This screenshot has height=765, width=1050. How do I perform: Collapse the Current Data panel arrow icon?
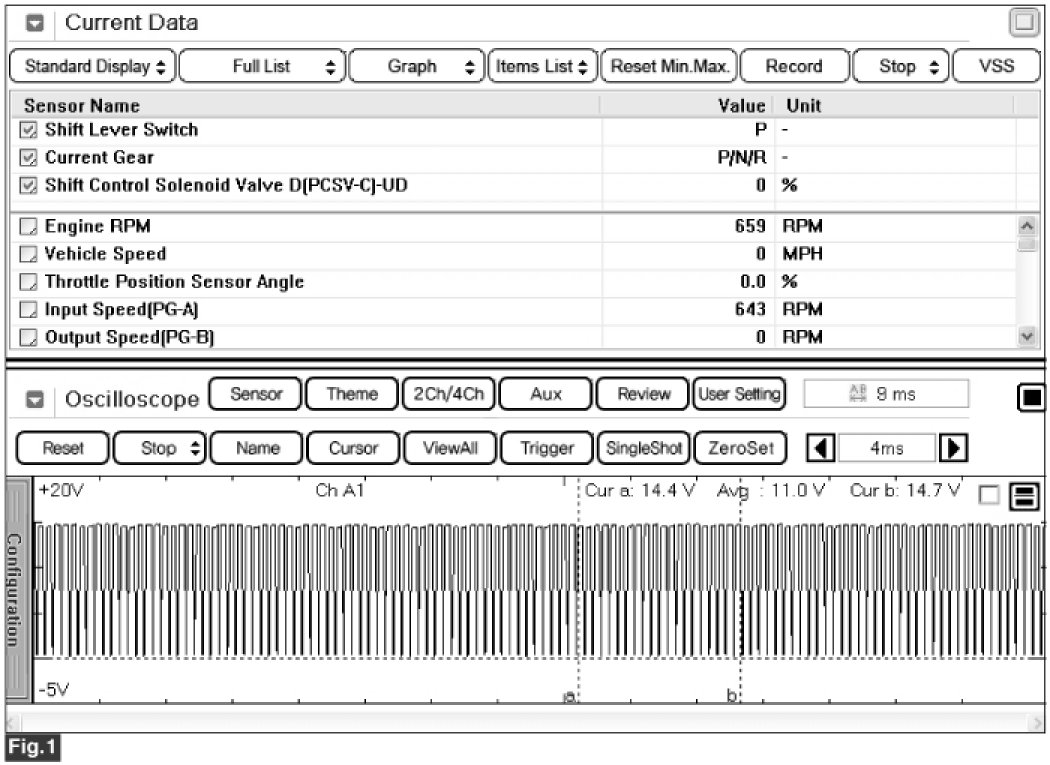33,23
